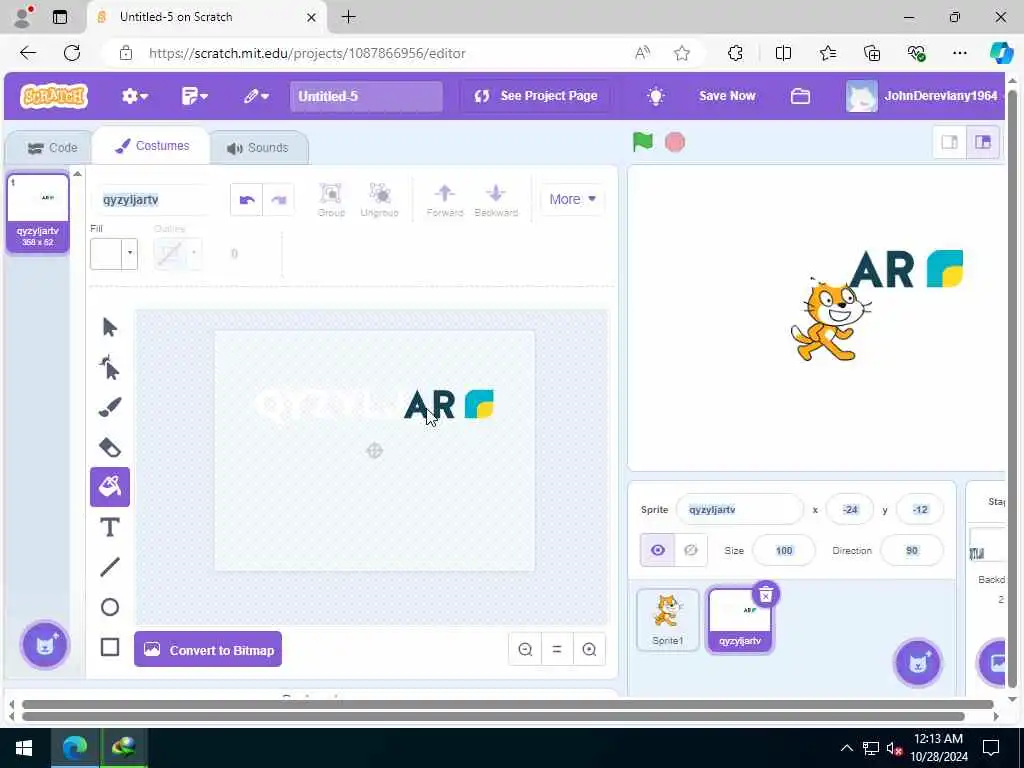Open browser Extensions puzzle icon
Screen dimensions: 1024x768
(x=735, y=53)
